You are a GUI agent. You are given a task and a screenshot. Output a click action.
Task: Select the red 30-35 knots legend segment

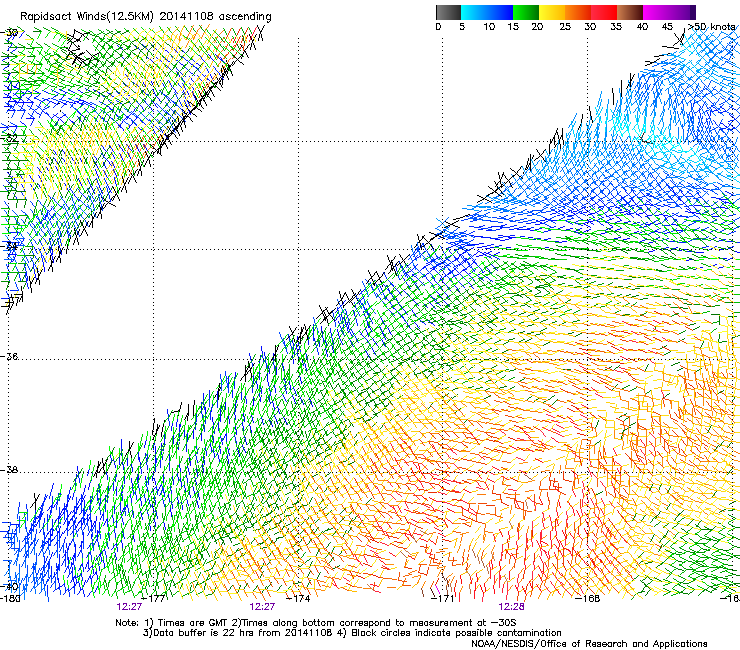(x=604, y=12)
